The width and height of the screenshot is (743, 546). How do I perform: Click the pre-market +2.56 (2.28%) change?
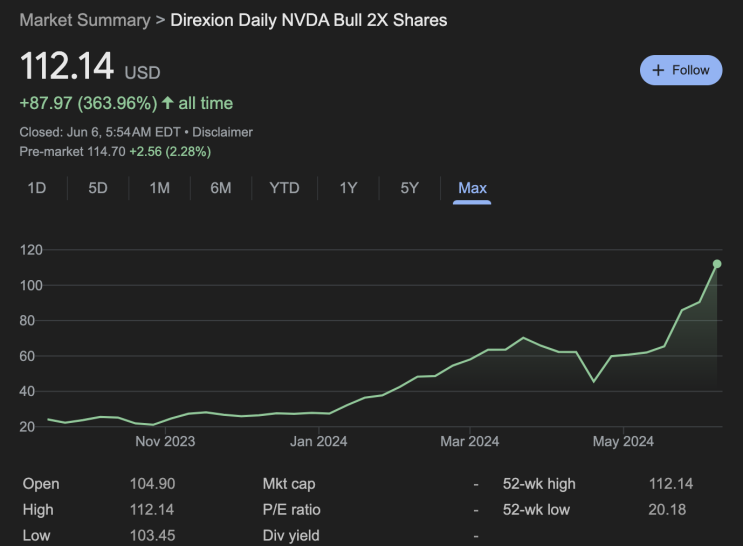tap(170, 152)
